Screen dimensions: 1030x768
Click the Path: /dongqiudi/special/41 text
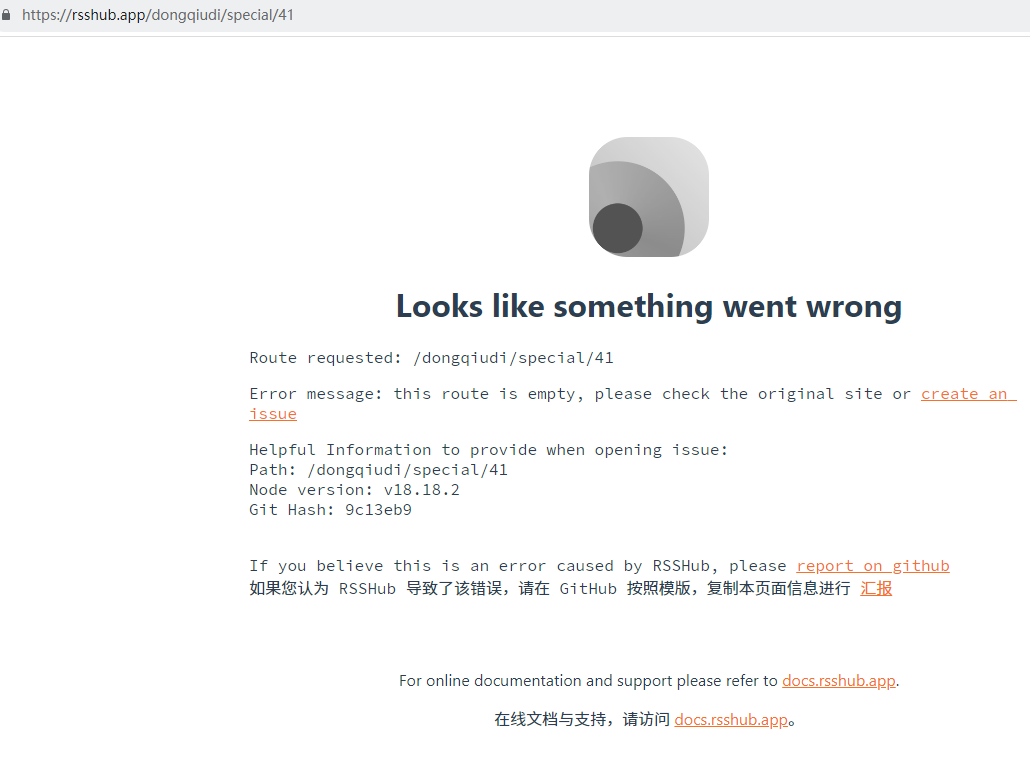pos(378,469)
